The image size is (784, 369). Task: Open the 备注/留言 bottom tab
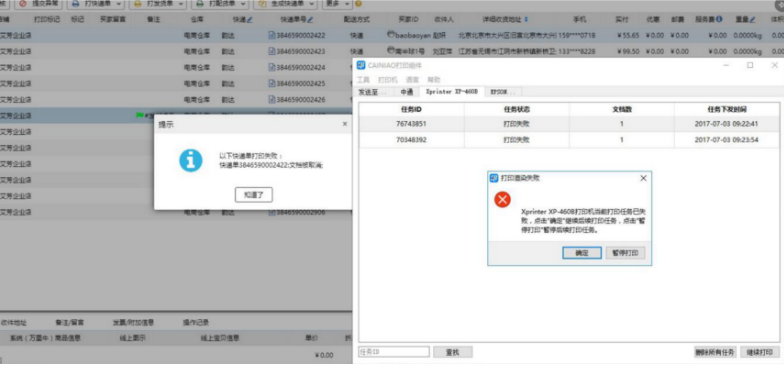[x=70, y=322]
